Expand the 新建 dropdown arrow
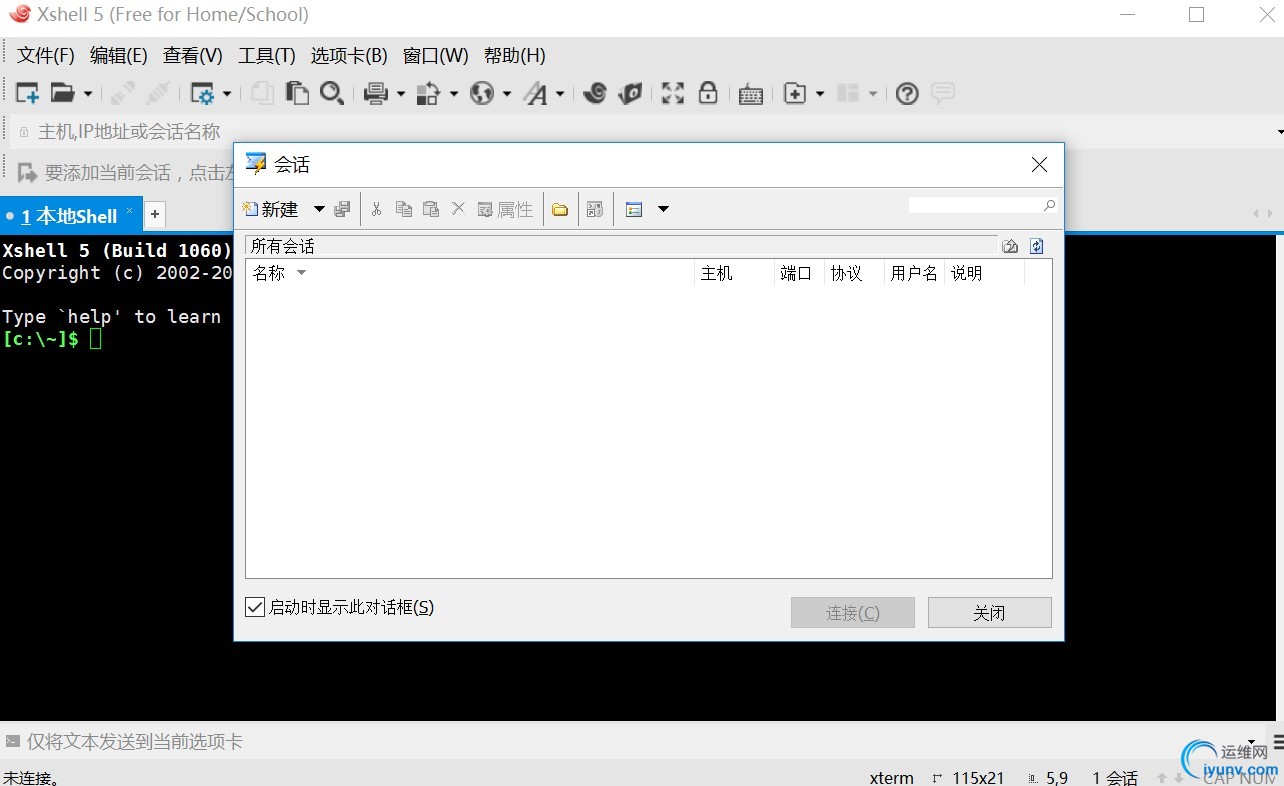This screenshot has height=786, width=1284. click(319, 209)
